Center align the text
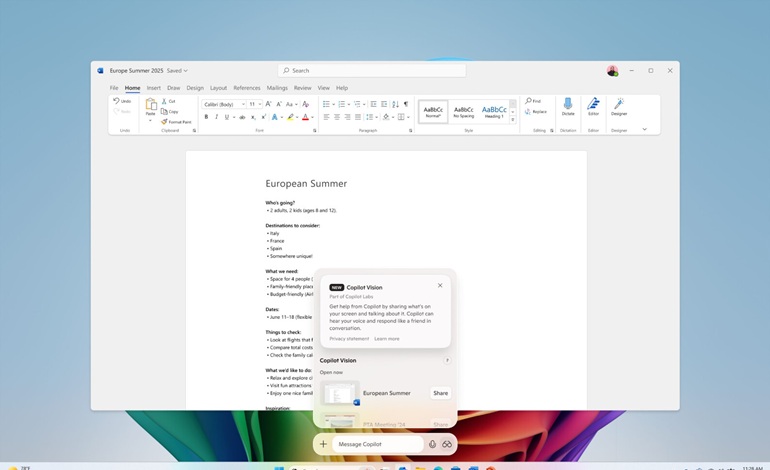The height and width of the screenshot is (470, 770). [x=337, y=117]
